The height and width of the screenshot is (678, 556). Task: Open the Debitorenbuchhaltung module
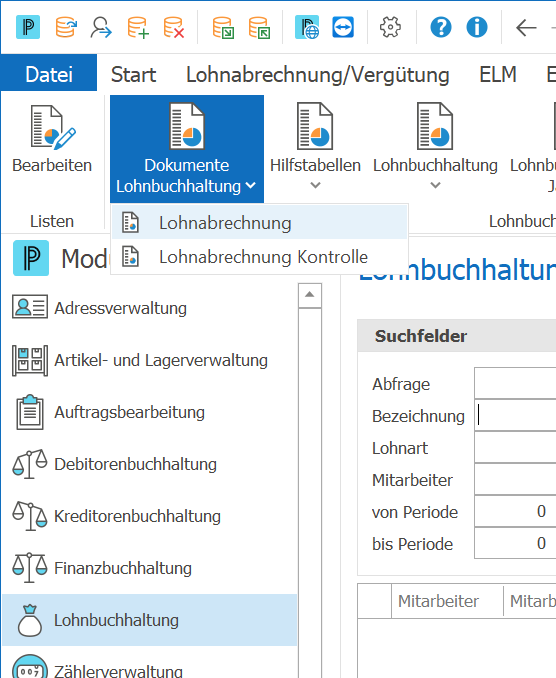coord(150,464)
